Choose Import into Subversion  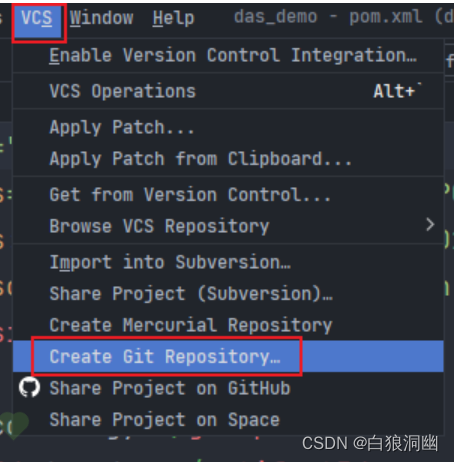[x=228, y=262]
